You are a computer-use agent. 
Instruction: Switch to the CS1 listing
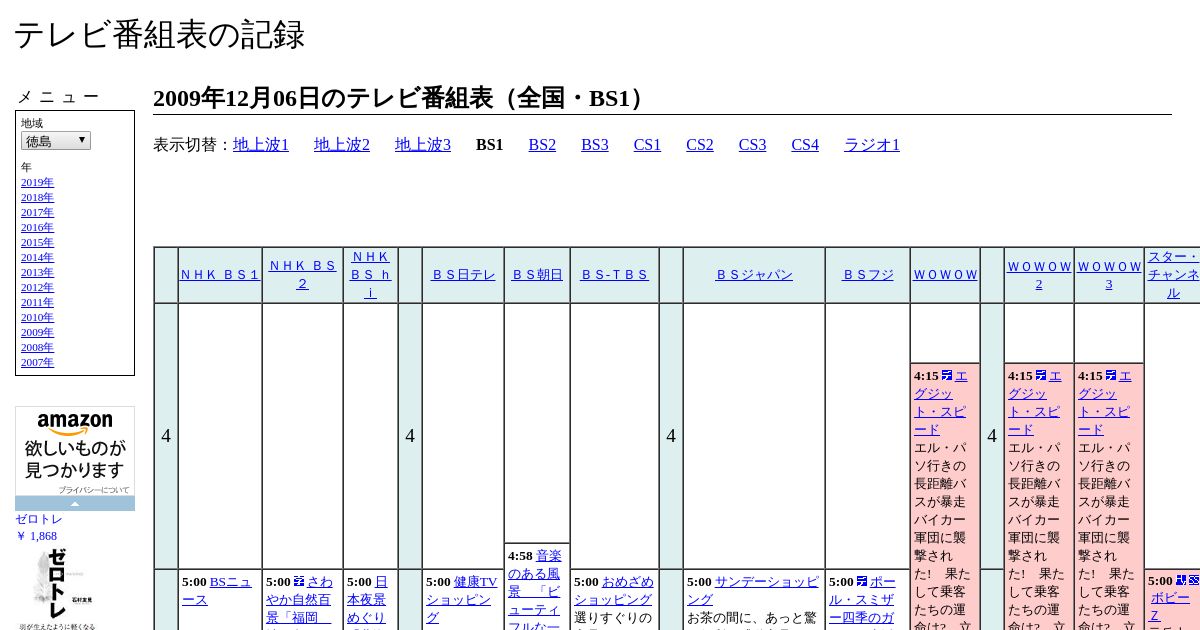pos(647,145)
